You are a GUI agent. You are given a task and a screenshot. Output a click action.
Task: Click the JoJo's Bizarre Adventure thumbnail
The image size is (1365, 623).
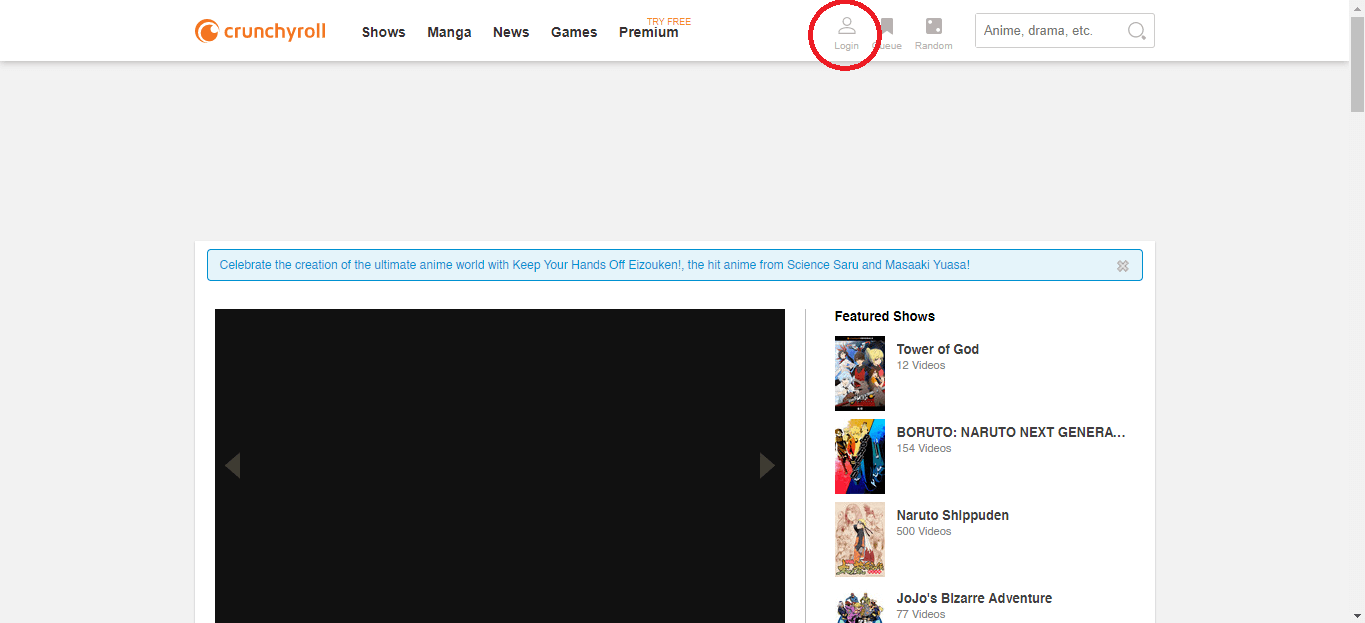[860, 604]
